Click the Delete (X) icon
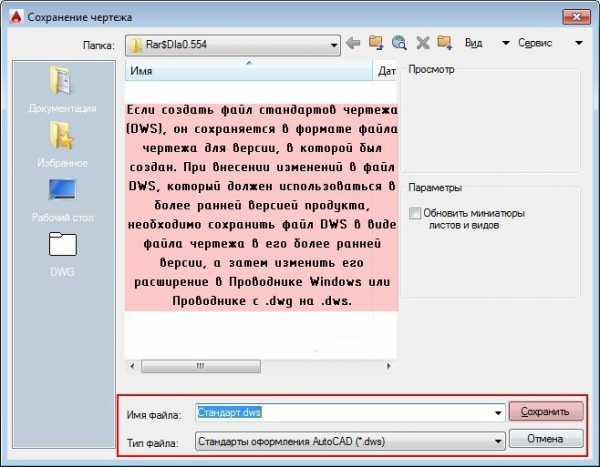Image resolution: width=600 pixels, height=467 pixels. [422, 43]
